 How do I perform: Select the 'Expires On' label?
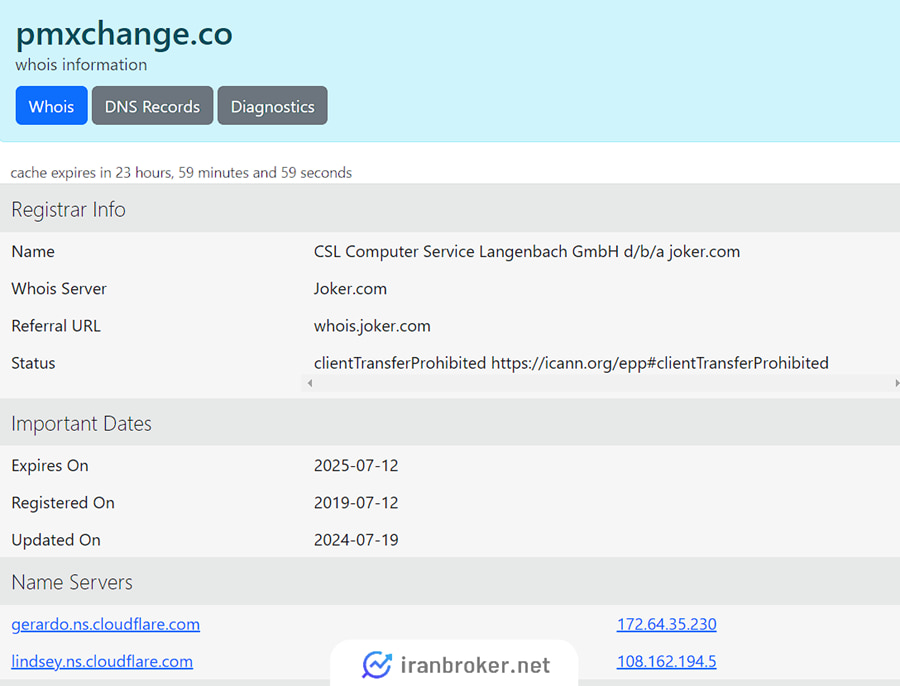pyautogui.click(x=50, y=466)
